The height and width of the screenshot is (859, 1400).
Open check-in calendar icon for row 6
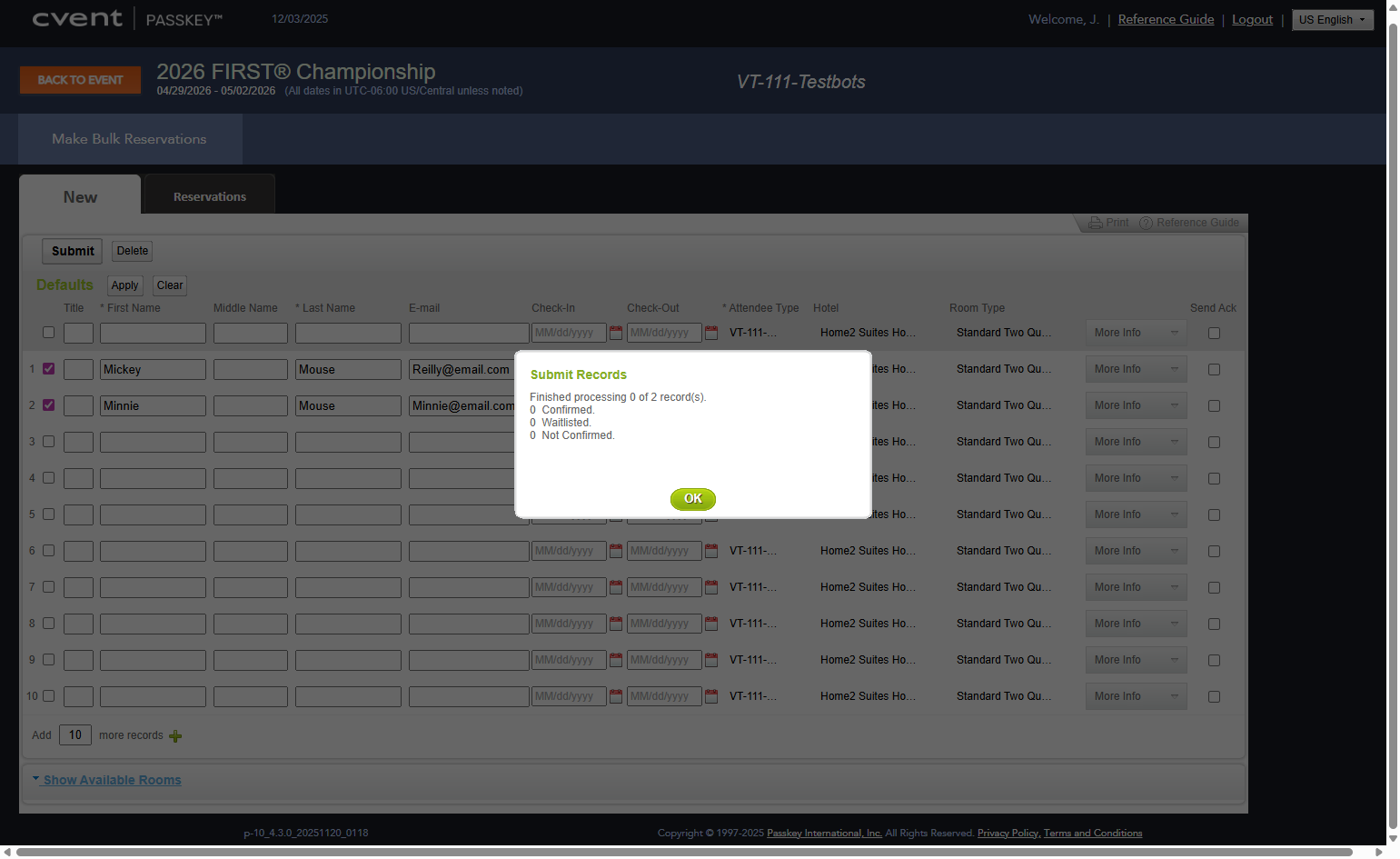click(x=616, y=551)
